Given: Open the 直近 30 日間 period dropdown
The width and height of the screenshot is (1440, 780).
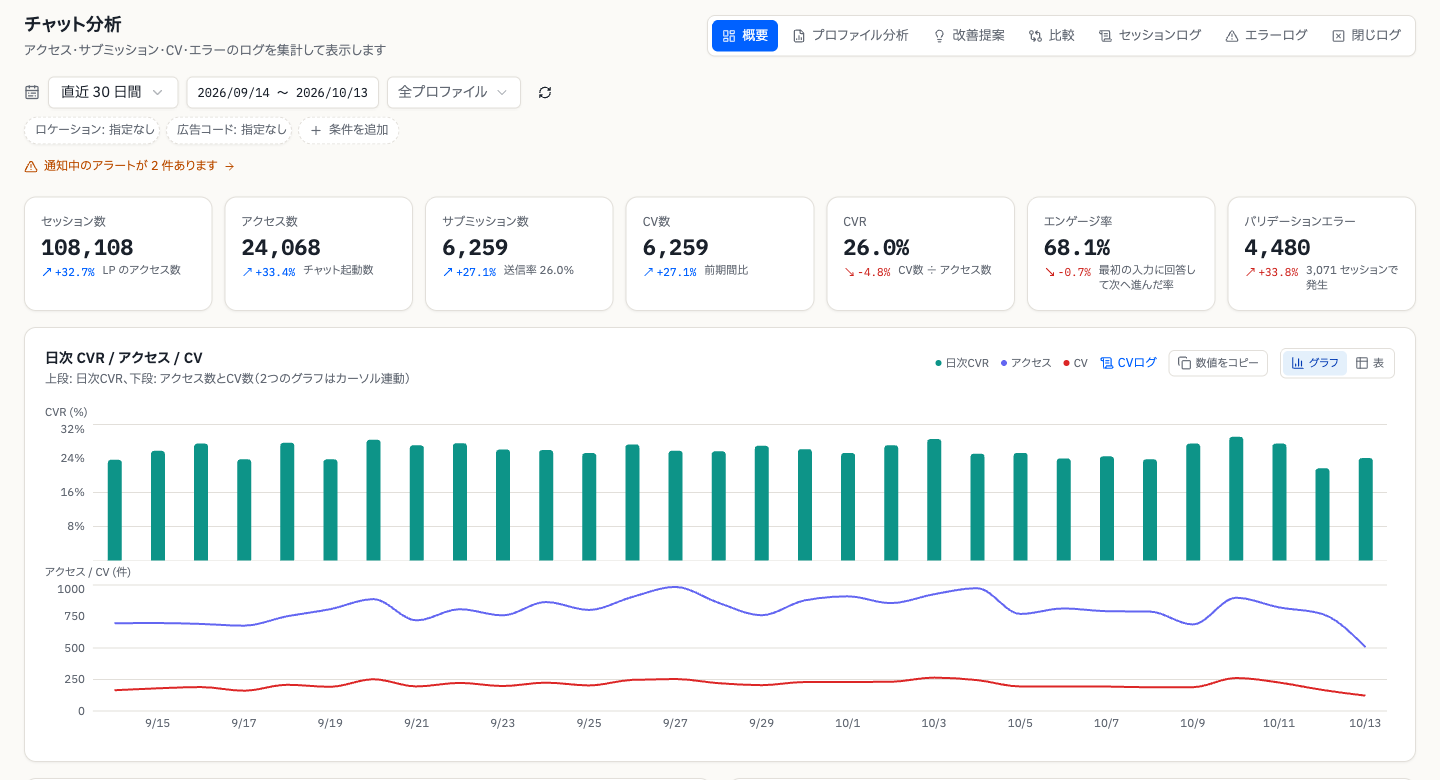Looking at the screenshot, I should click(113, 92).
